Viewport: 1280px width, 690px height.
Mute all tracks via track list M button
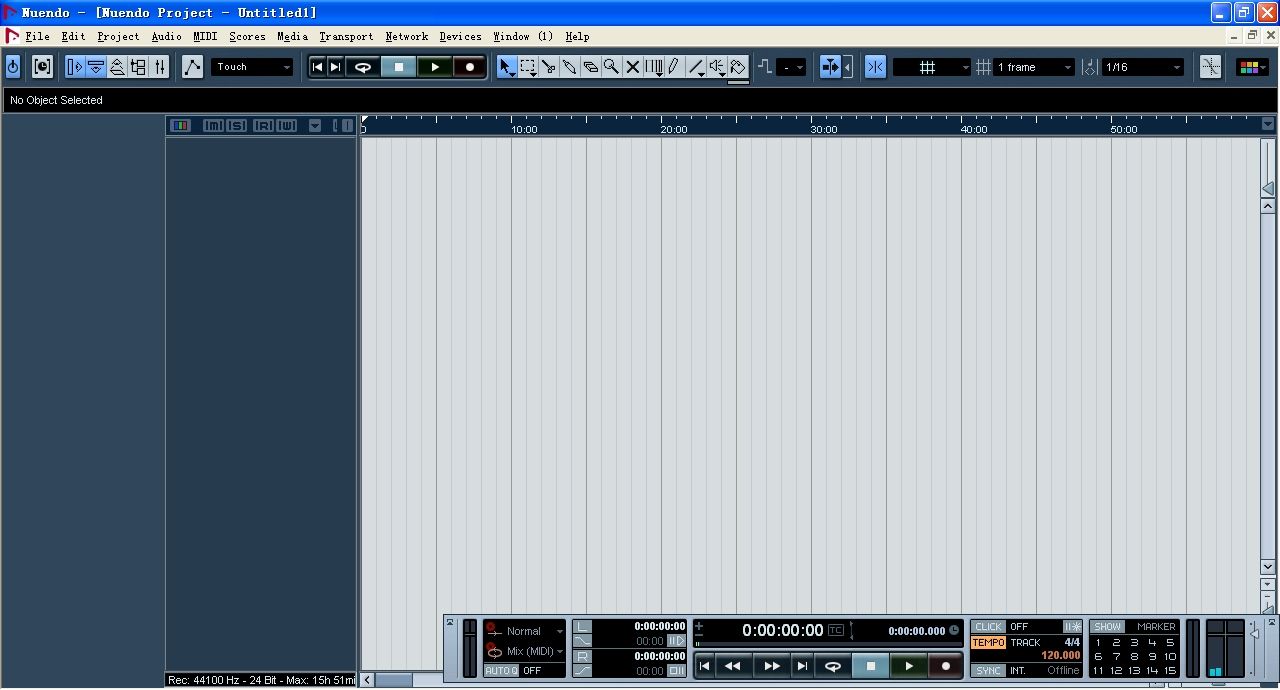point(213,125)
